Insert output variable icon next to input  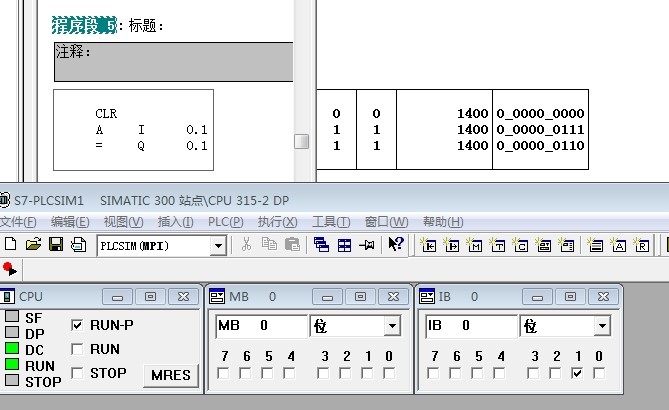click(x=451, y=245)
